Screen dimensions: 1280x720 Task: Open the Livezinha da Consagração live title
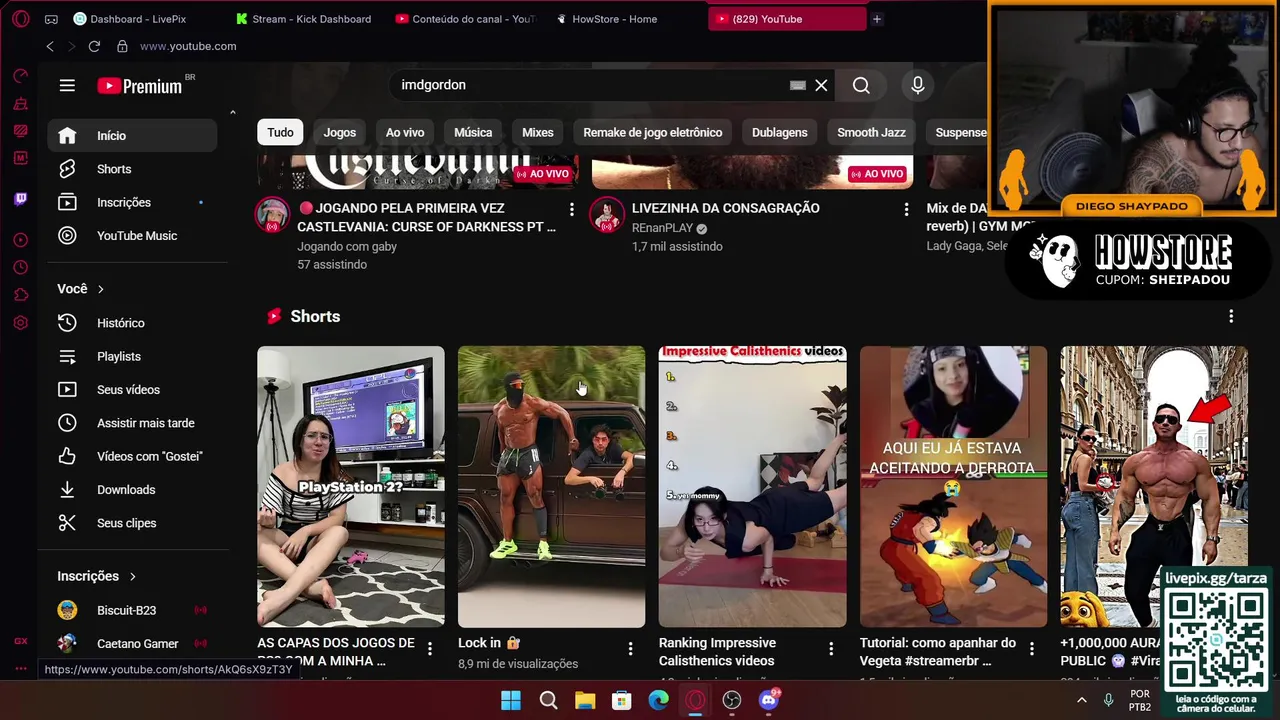(726, 208)
